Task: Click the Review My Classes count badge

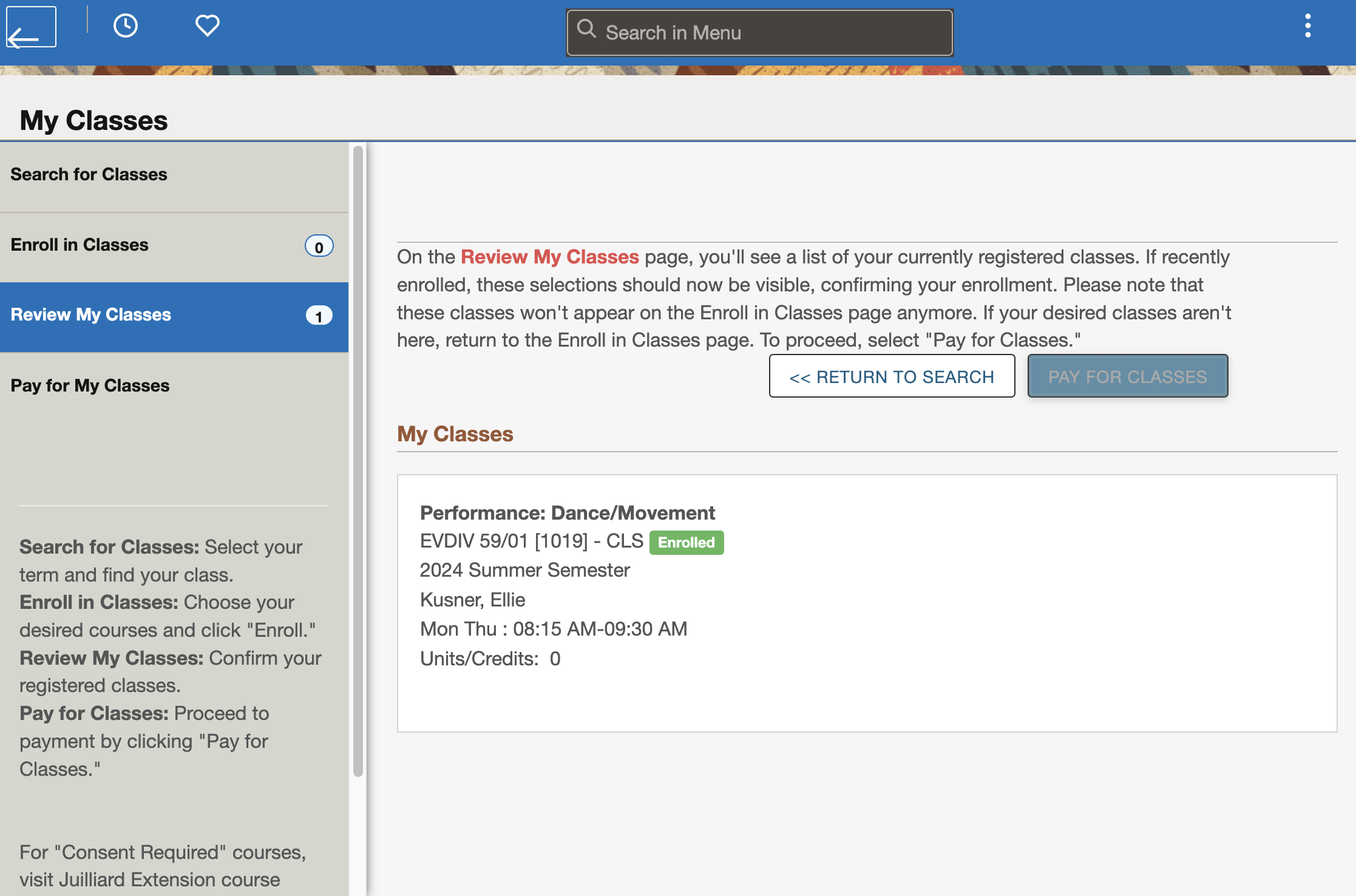Action: coord(319,316)
